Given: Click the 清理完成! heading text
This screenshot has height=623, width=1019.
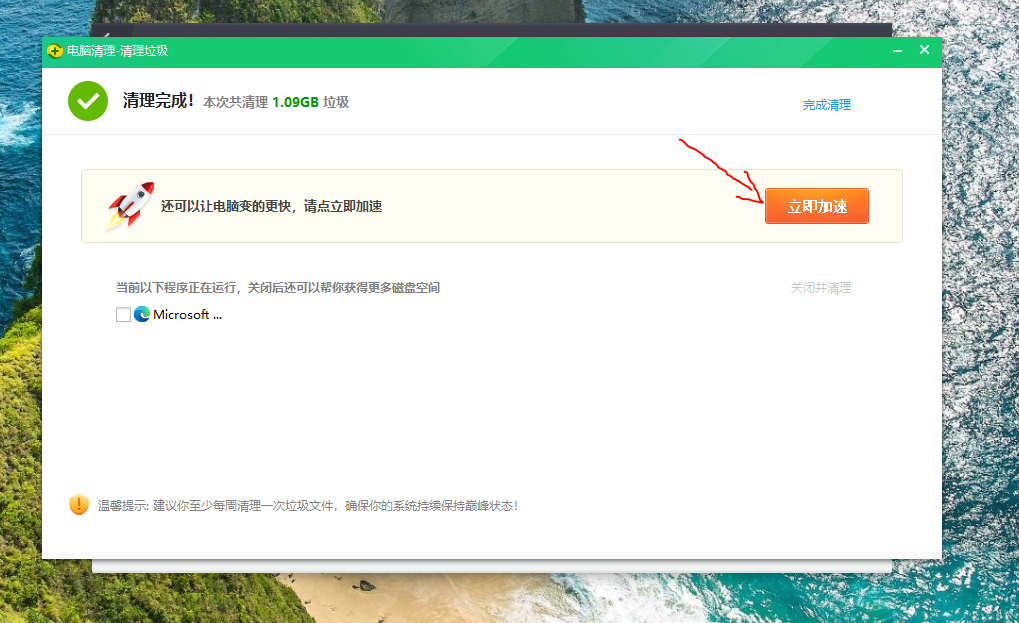Looking at the screenshot, I should click(159, 101).
